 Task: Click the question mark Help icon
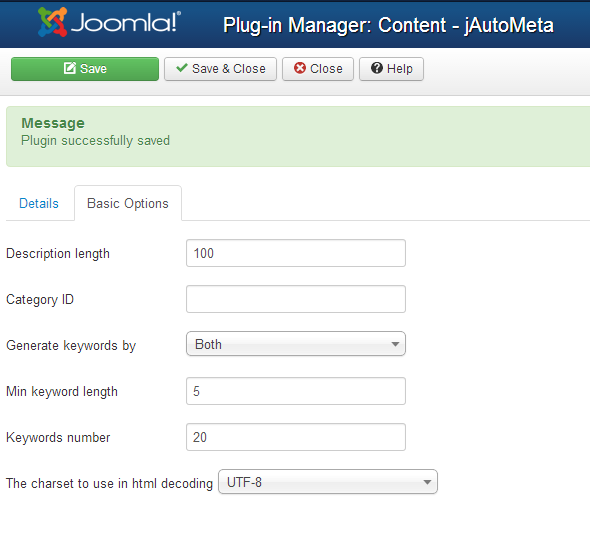[377, 68]
